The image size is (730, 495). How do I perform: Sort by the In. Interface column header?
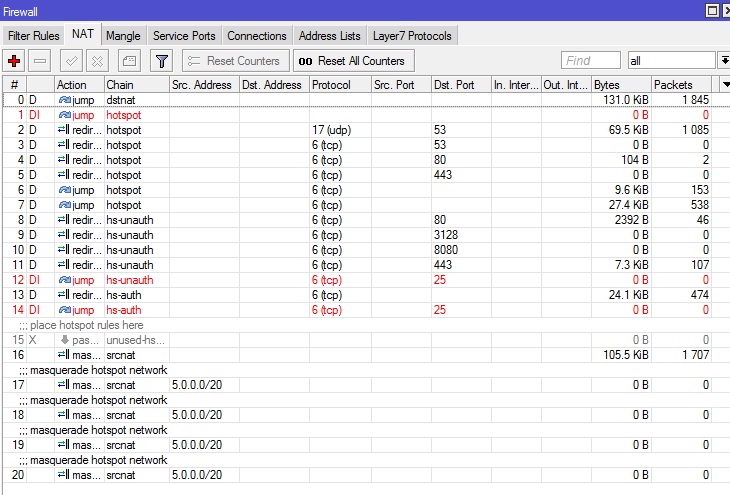coord(516,85)
